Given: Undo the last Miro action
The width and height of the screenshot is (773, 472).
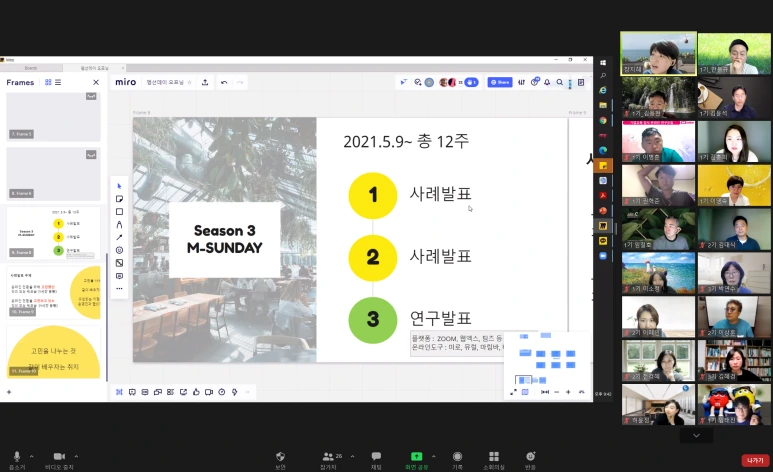Looking at the screenshot, I should tap(224, 82).
